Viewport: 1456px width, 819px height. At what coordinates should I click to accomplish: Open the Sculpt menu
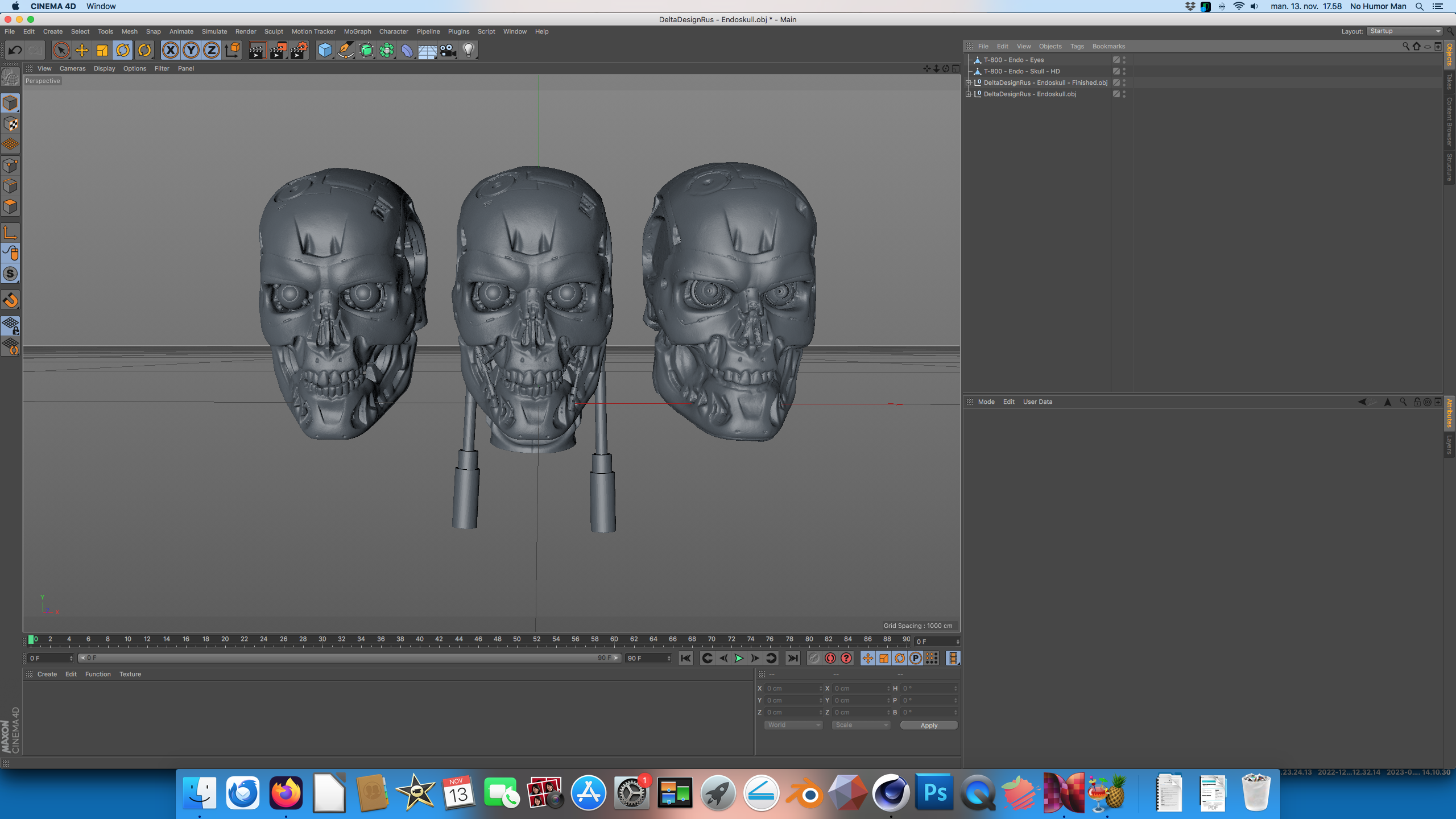pyautogui.click(x=274, y=31)
